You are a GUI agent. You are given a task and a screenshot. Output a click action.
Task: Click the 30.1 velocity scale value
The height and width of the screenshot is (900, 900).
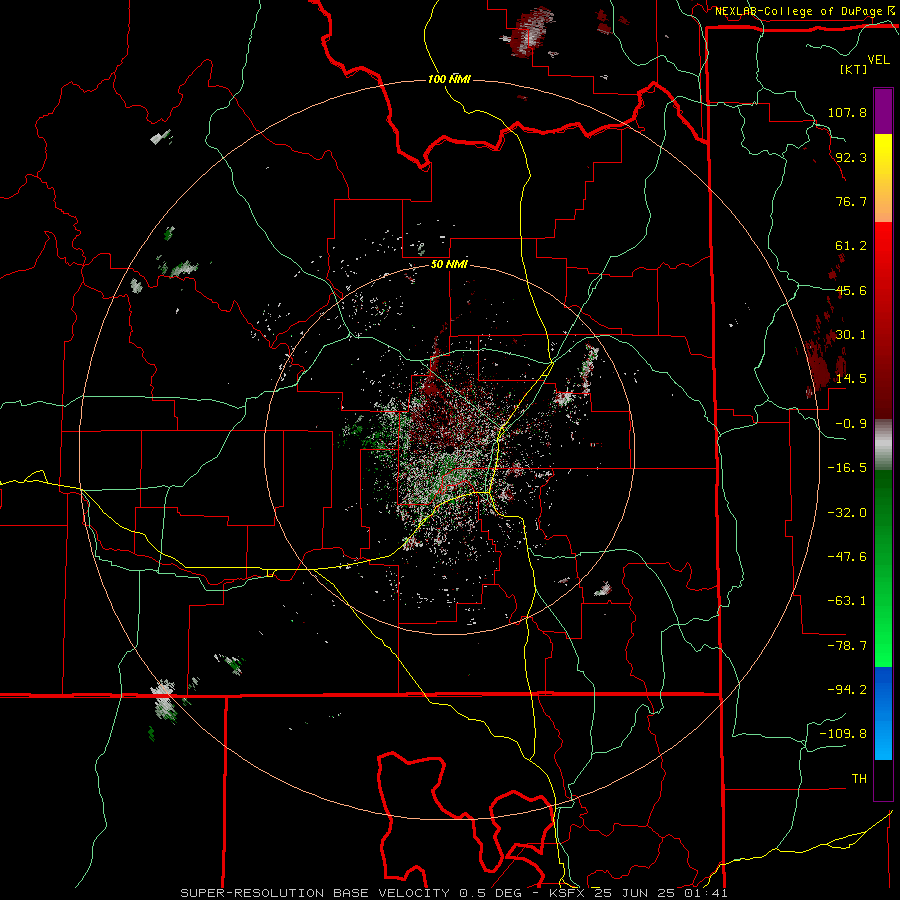(x=851, y=334)
